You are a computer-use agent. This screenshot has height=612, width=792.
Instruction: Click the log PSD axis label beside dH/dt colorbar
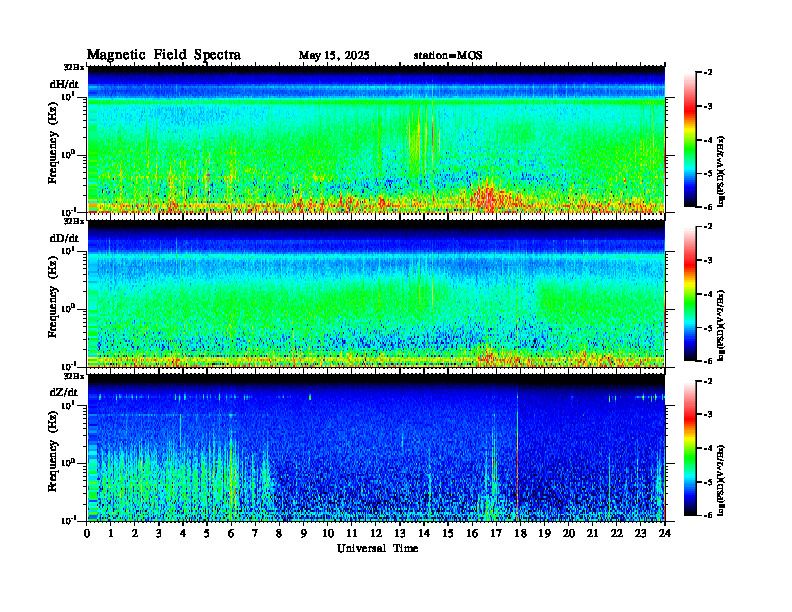[722, 172]
